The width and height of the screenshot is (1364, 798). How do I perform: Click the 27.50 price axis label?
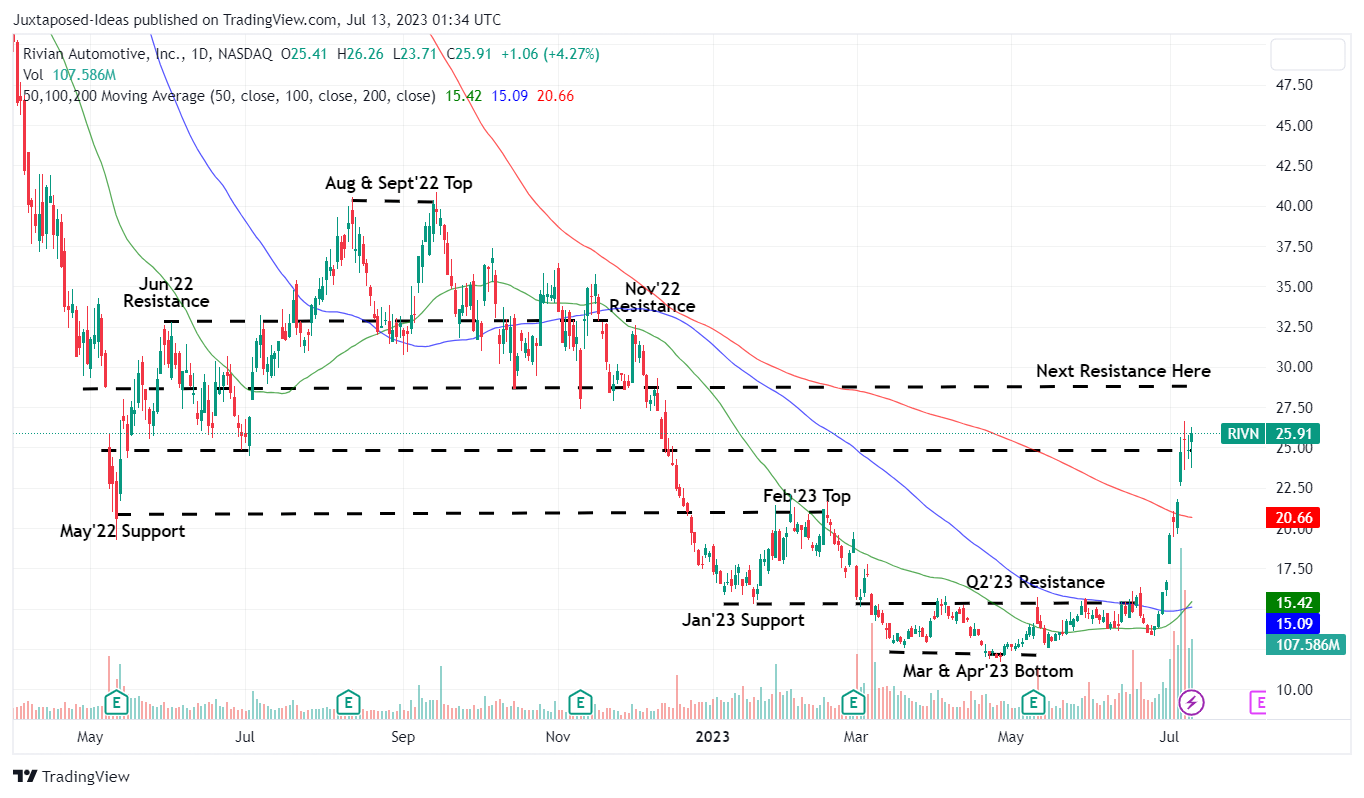pyautogui.click(x=1293, y=408)
